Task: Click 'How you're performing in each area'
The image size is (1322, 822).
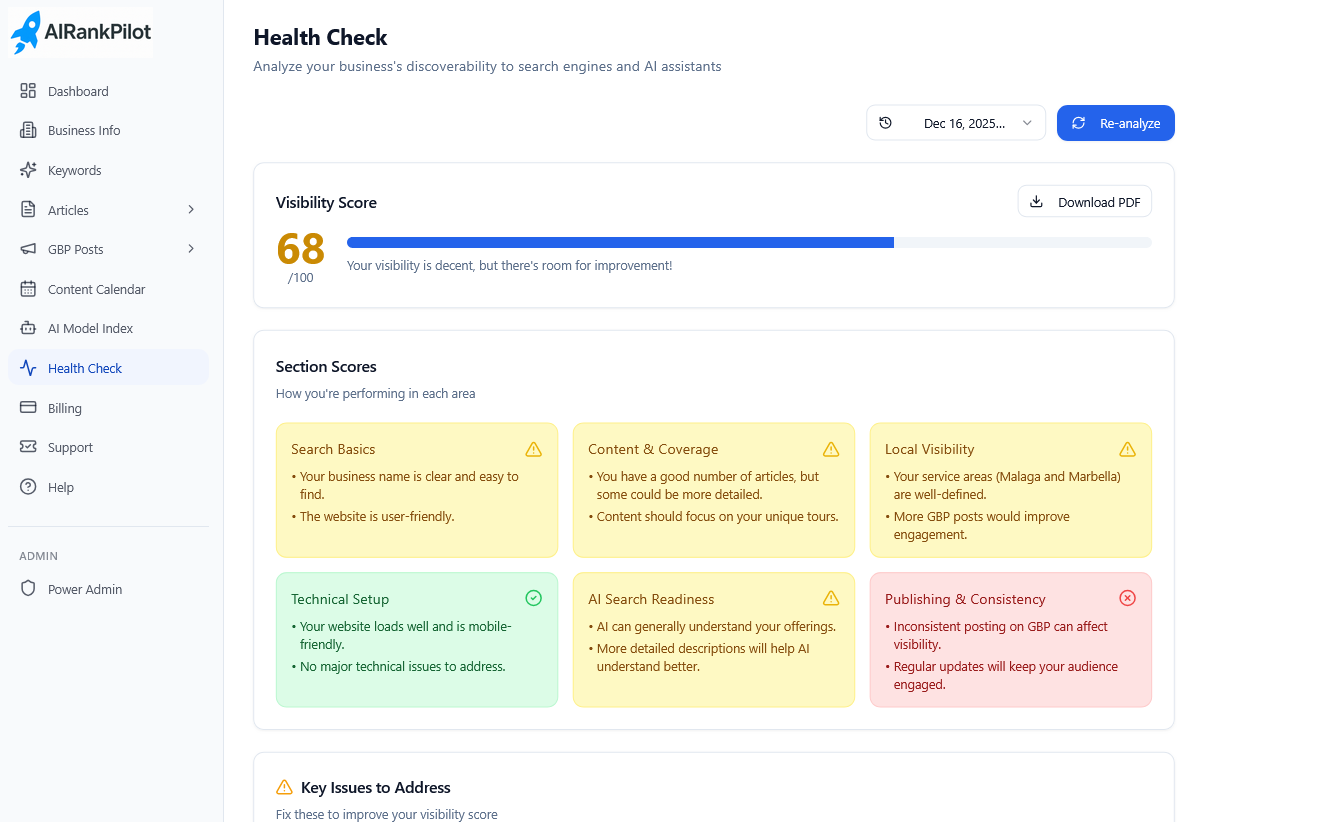Action: coord(376,393)
